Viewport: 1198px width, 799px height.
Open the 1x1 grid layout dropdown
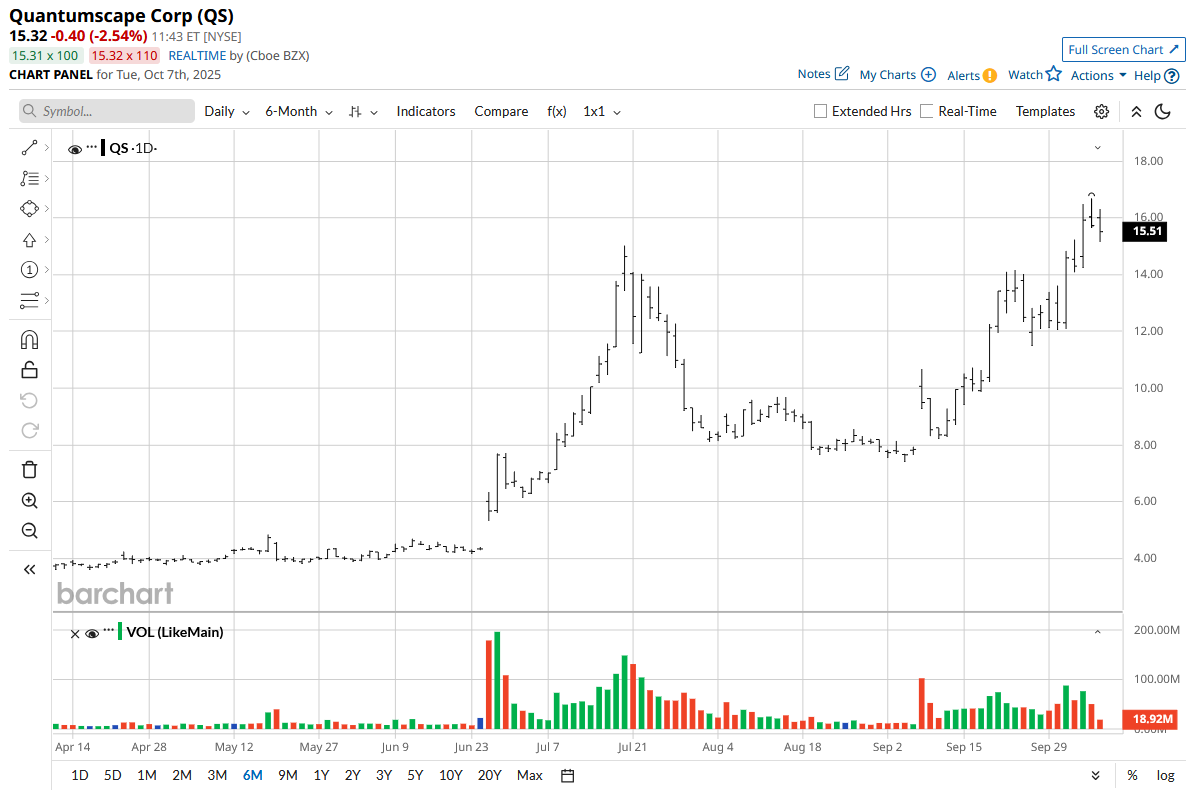pyautogui.click(x=602, y=112)
